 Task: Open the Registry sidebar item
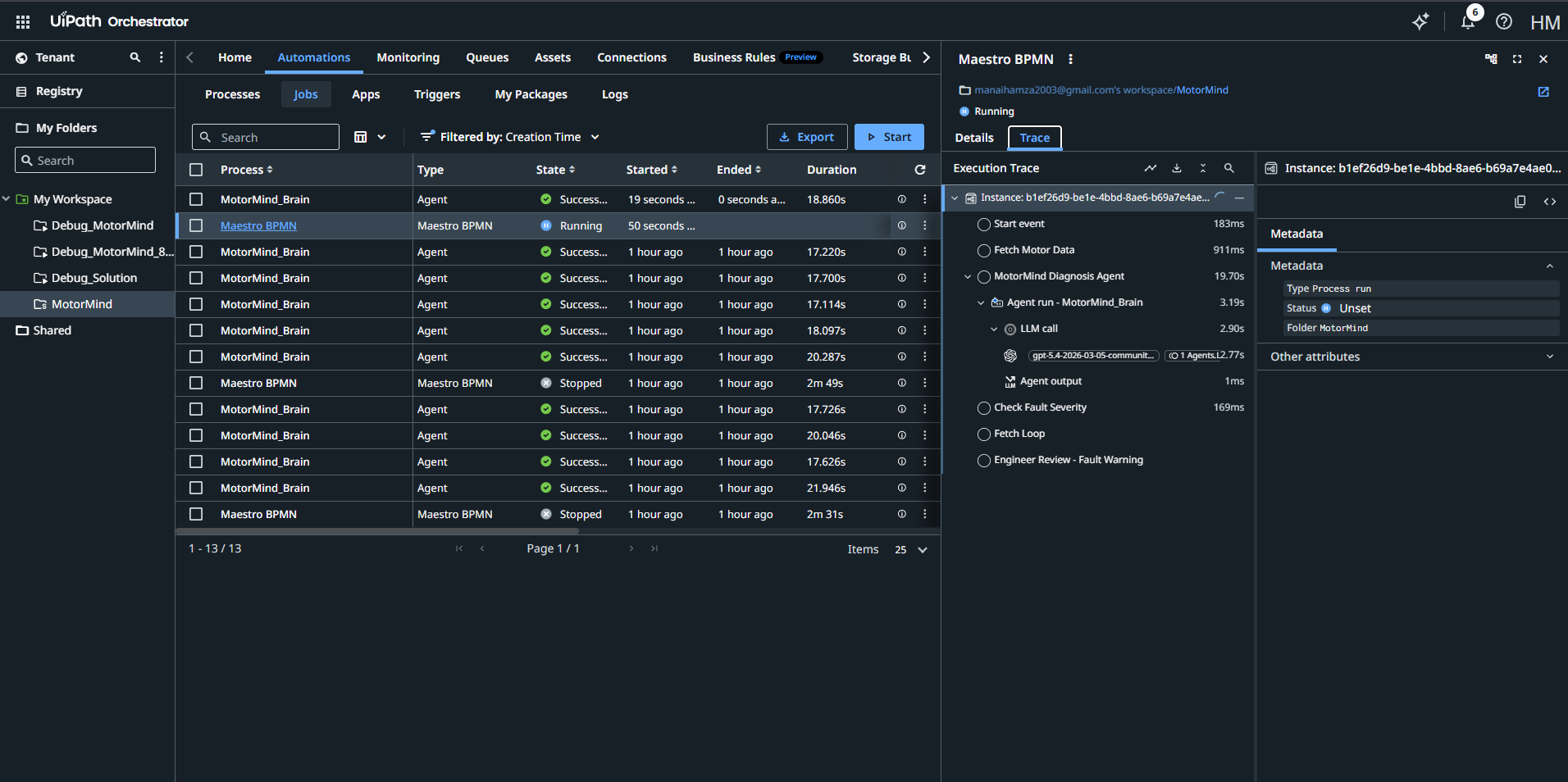click(59, 91)
